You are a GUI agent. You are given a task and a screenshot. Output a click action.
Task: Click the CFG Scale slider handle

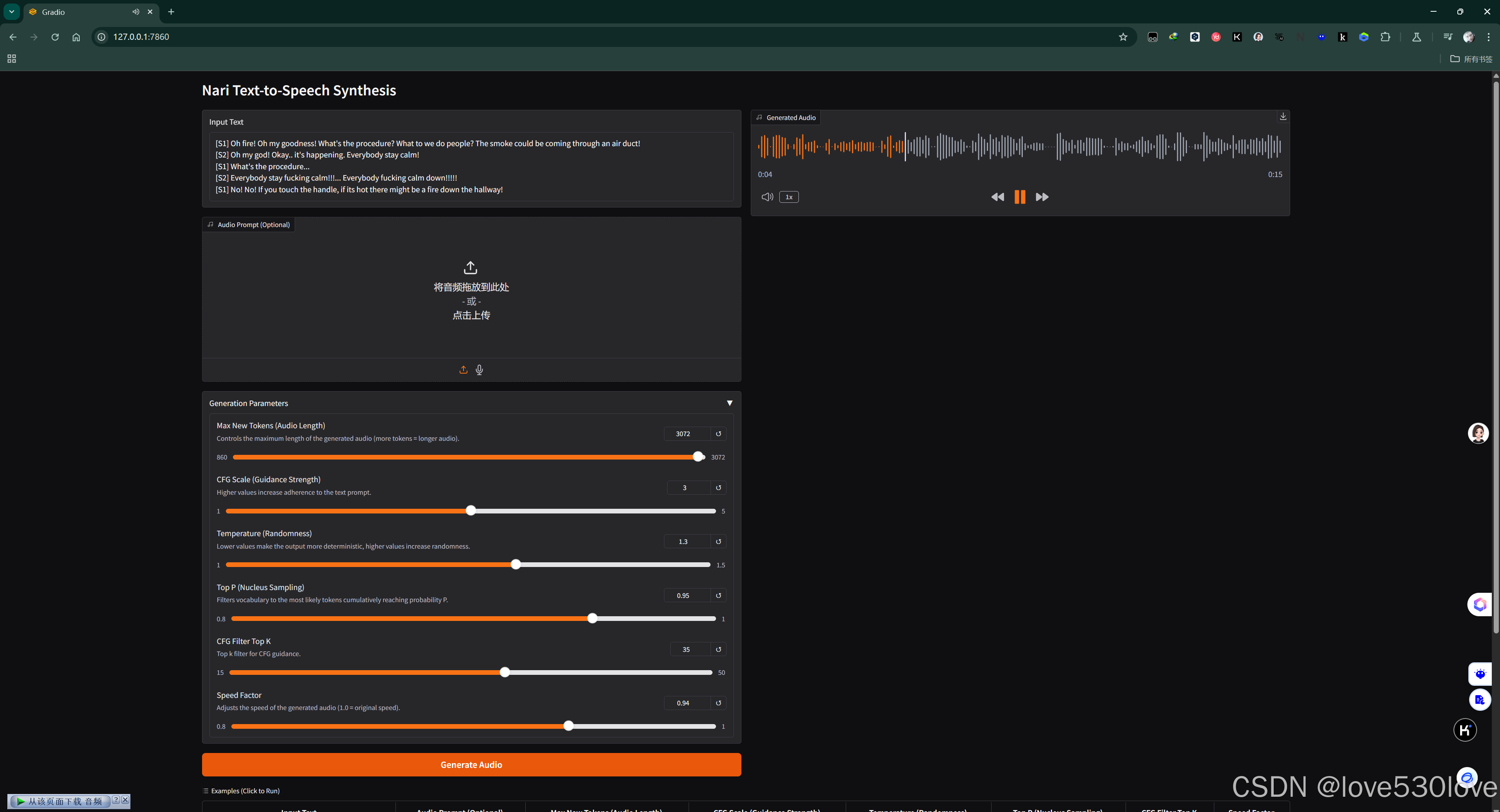(x=471, y=510)
